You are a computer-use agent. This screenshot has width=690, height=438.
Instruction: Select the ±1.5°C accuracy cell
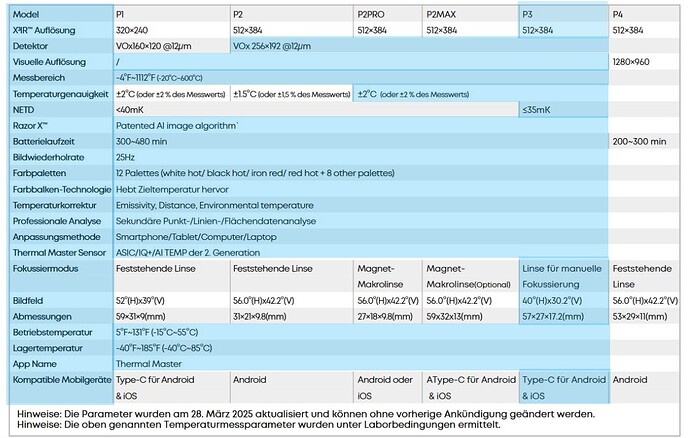pyautogui.click(x=292, y=94)
